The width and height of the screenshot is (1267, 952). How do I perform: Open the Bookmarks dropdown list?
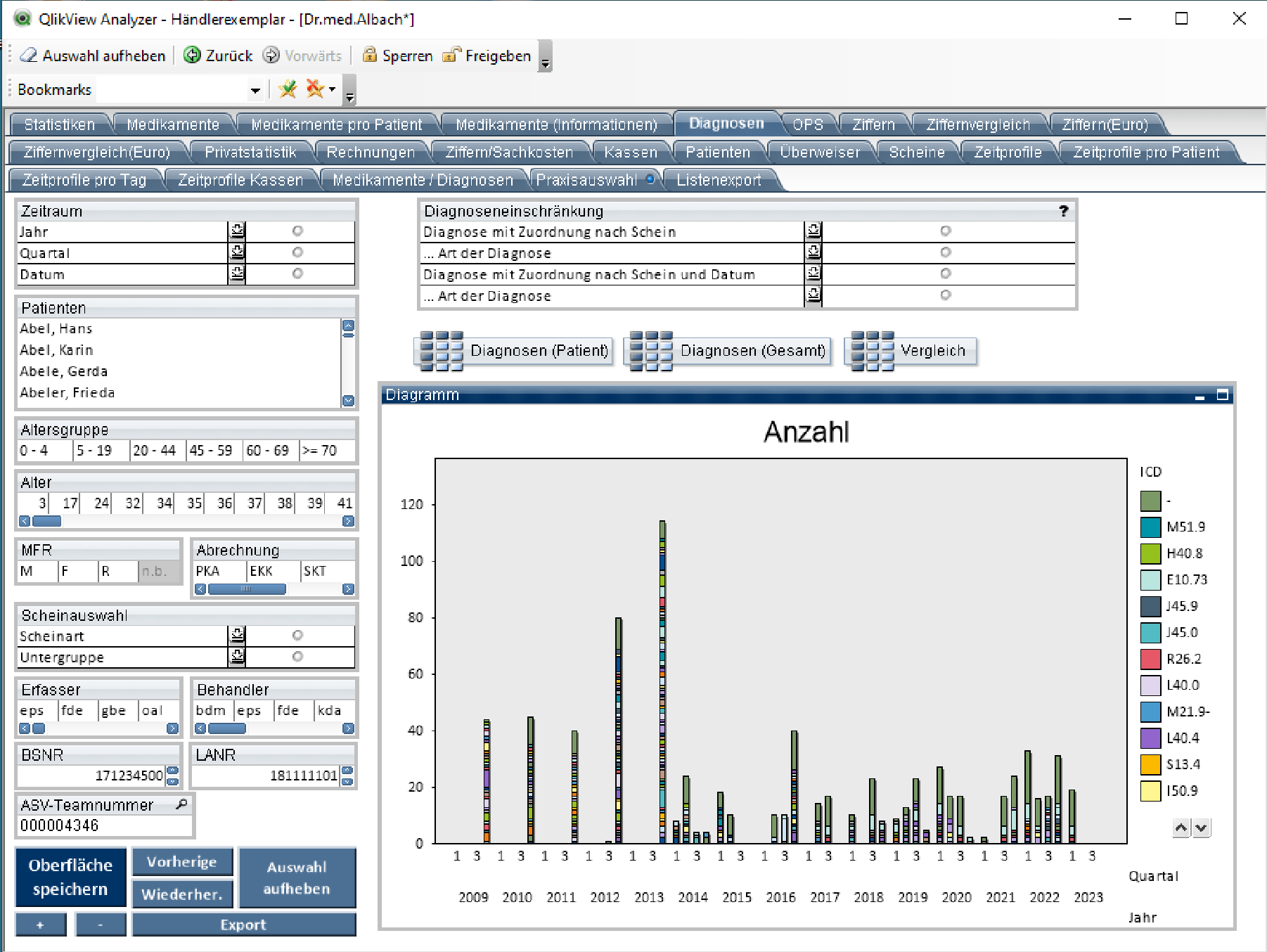point(255,90)
